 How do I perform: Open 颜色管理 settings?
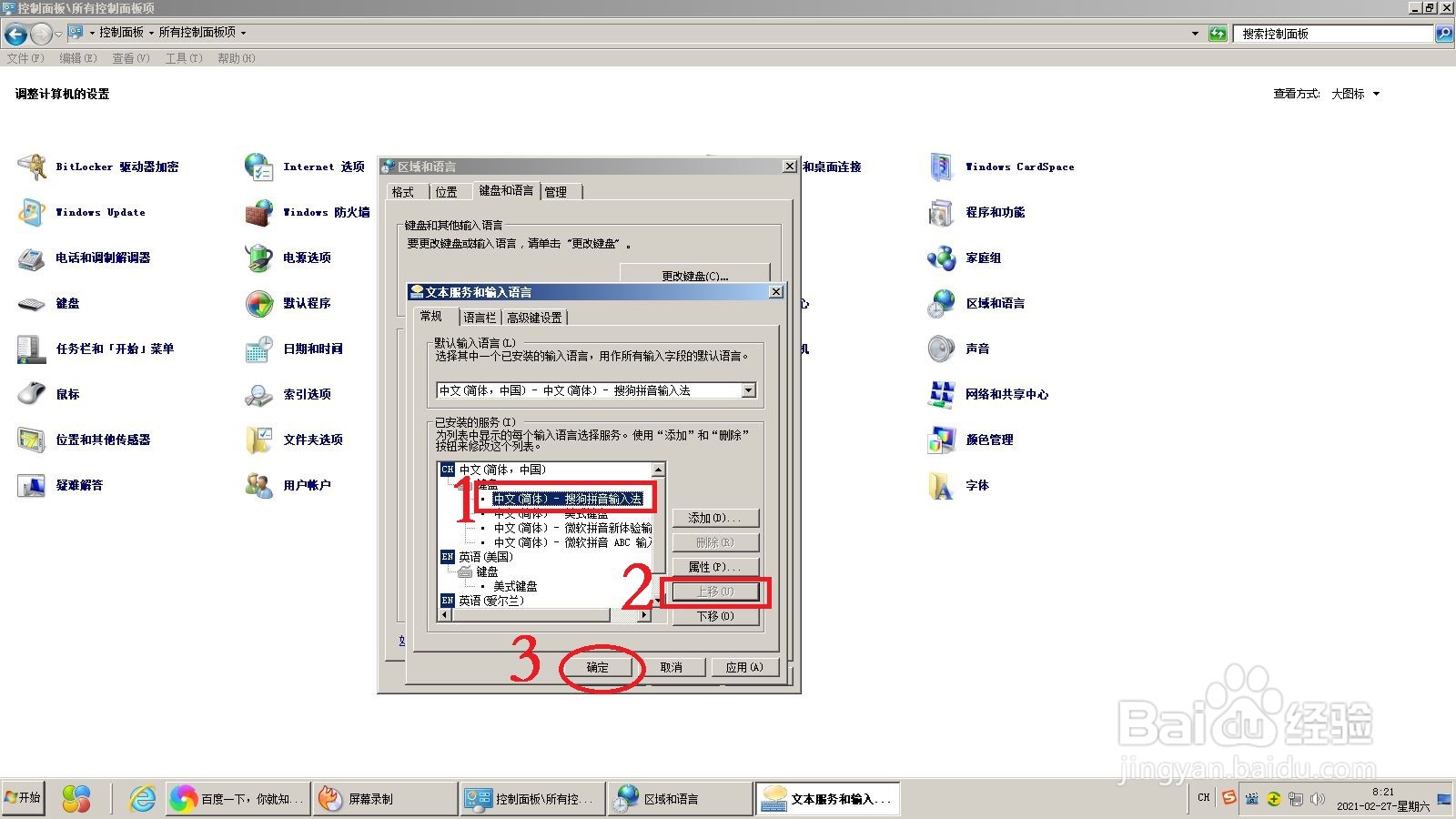click(988, 440)
